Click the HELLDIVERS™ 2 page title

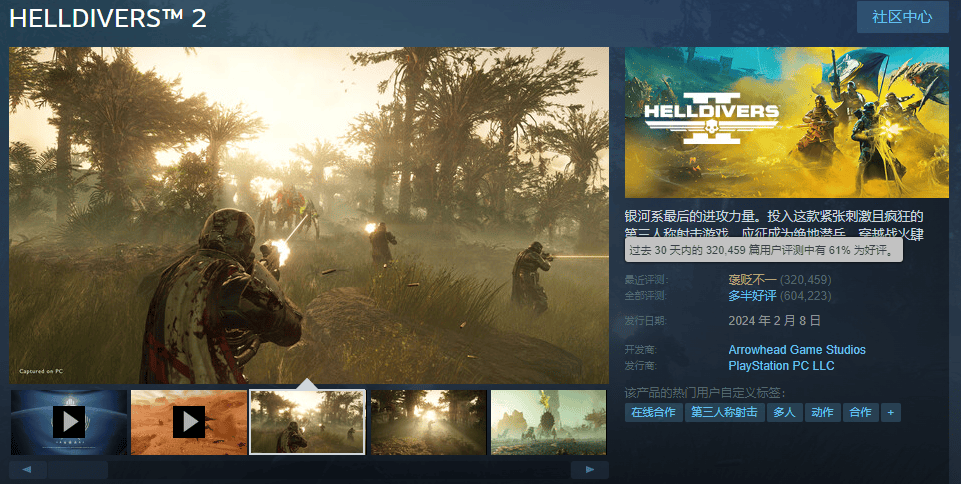point(108,18)
